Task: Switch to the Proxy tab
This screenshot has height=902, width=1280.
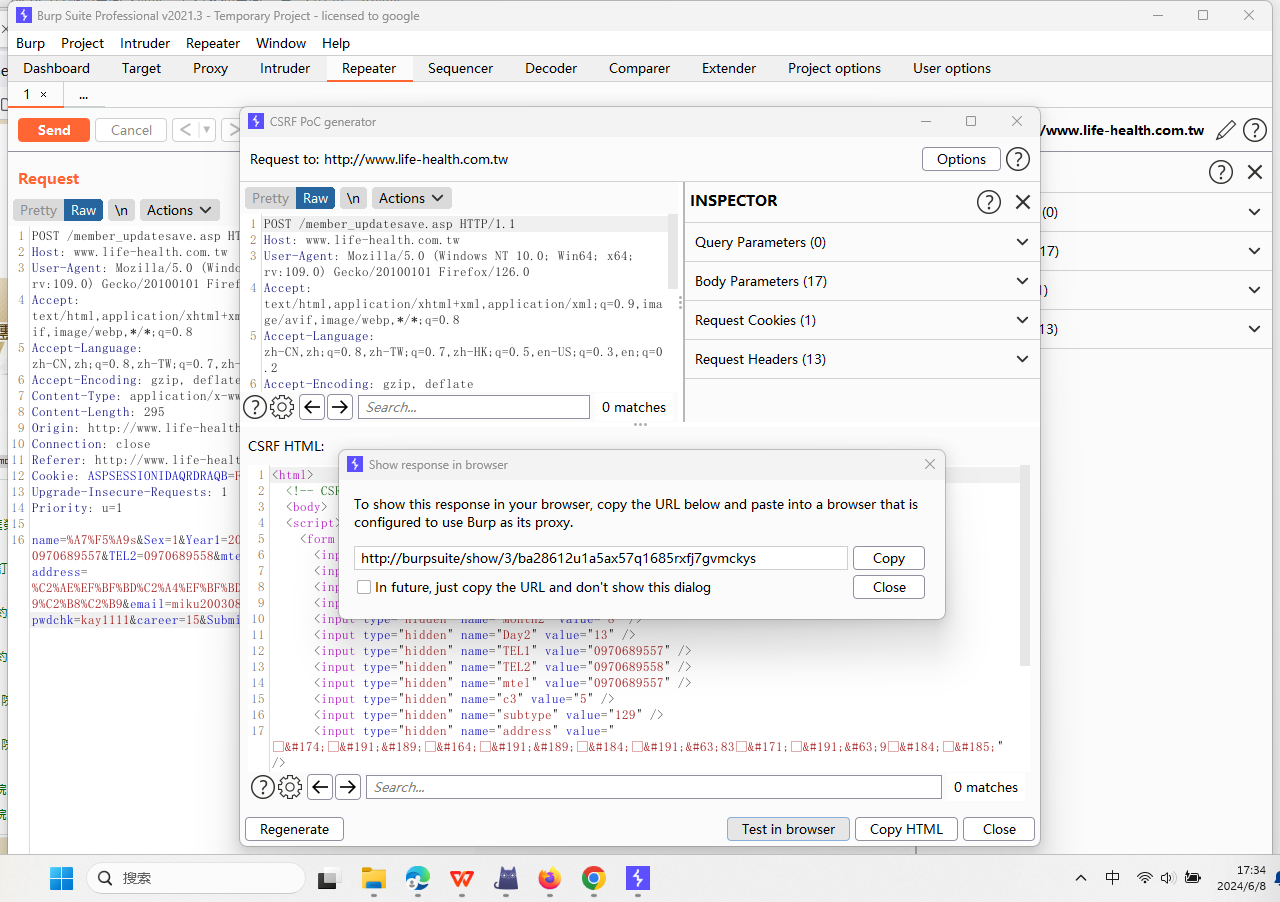Action: coord(210,68)
